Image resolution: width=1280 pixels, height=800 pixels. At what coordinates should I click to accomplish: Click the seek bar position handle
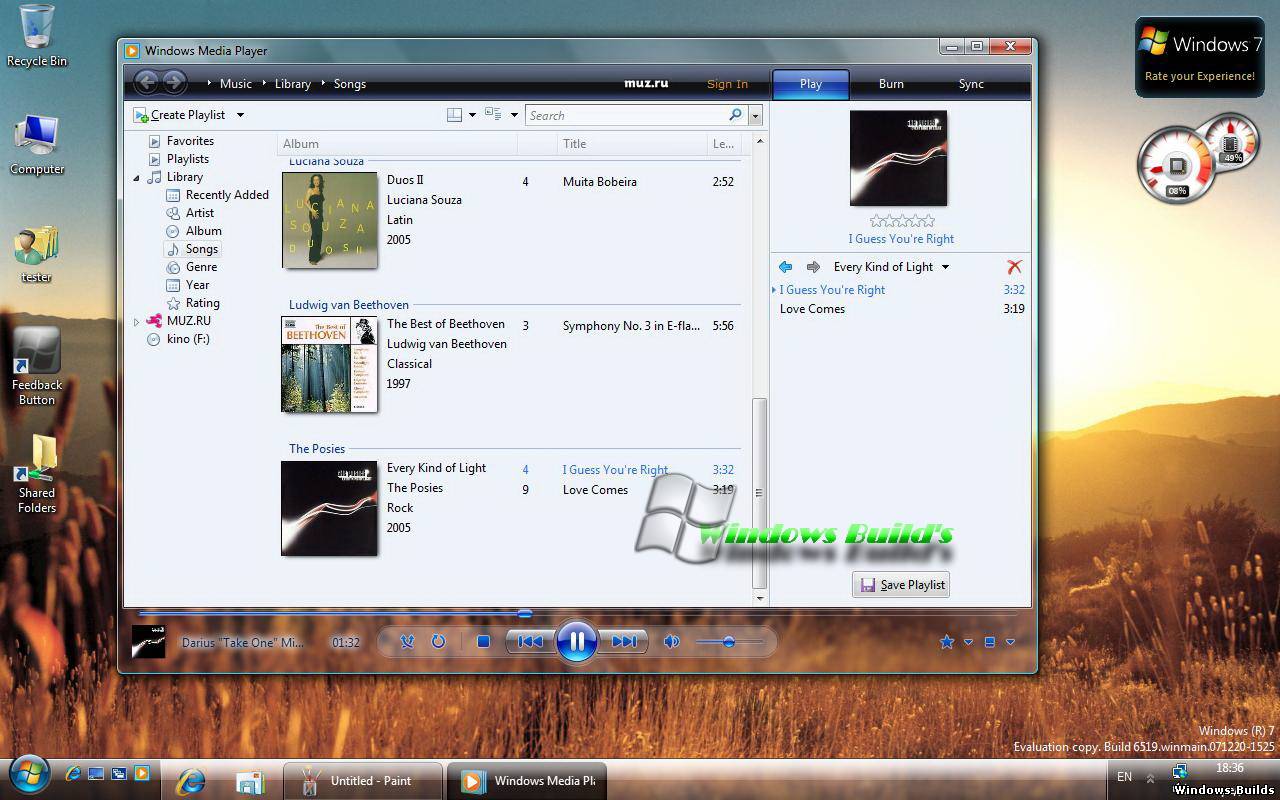525,613
